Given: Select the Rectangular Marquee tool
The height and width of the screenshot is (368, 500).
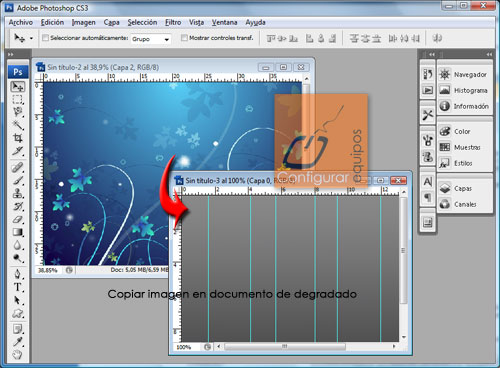Looking at the screenshot, I should (x=18, y=99).
